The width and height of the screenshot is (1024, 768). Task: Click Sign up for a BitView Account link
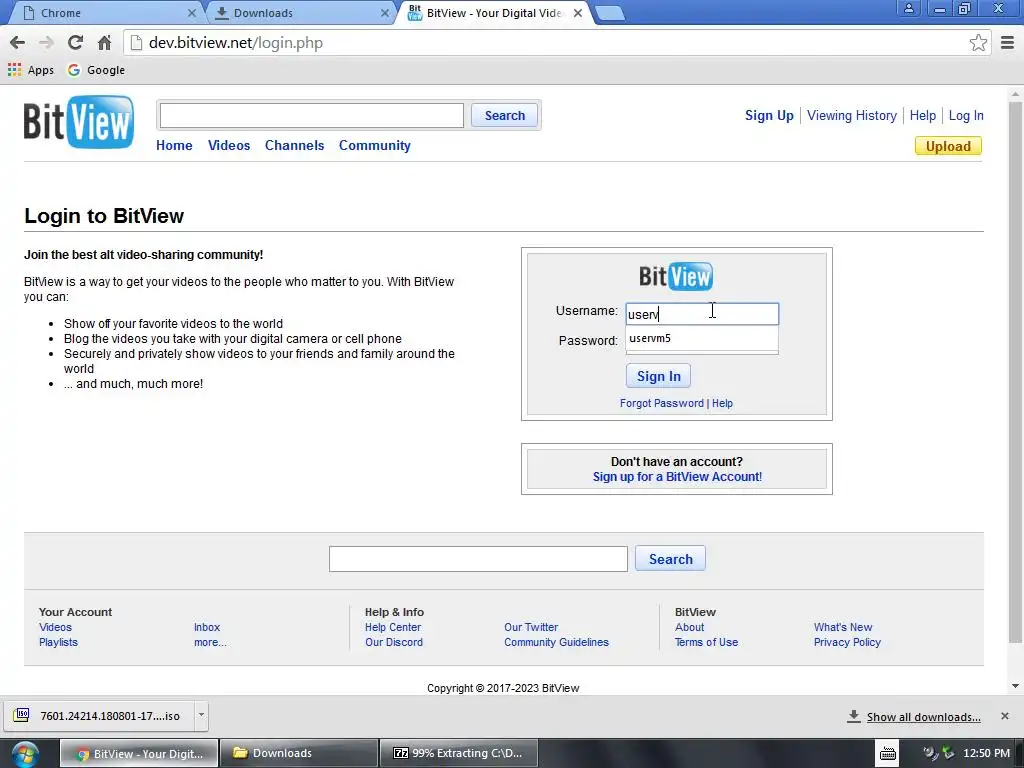(x=677, y=477)
